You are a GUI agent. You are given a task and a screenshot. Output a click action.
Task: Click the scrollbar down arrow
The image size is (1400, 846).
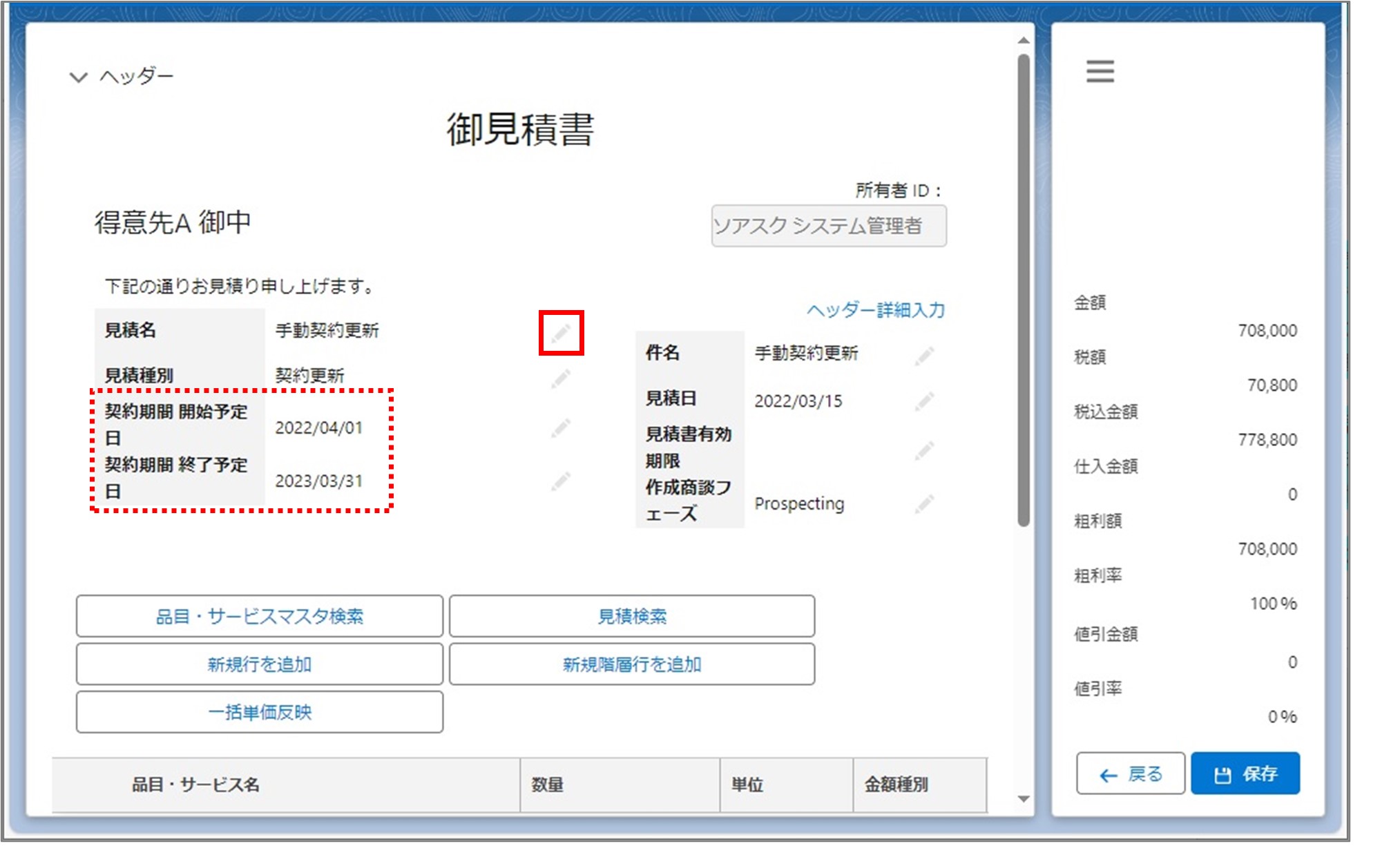(1024, 799)
